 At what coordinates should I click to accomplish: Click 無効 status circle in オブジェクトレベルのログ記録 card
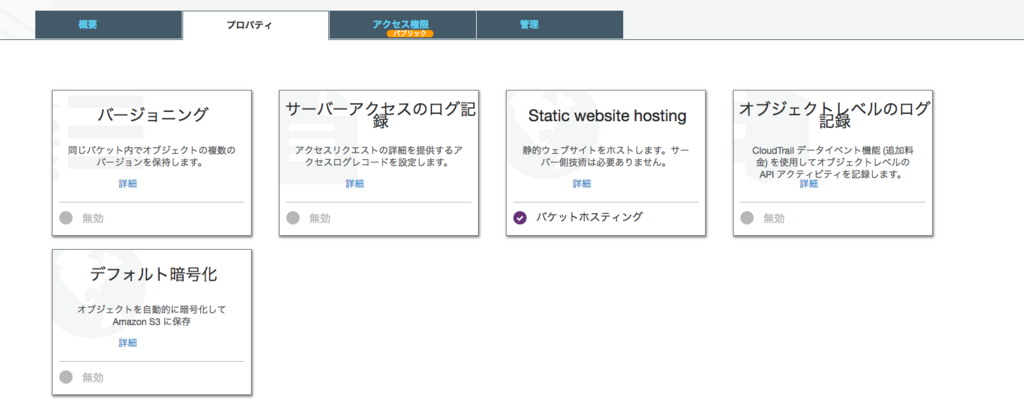click(x=746, y=218)
